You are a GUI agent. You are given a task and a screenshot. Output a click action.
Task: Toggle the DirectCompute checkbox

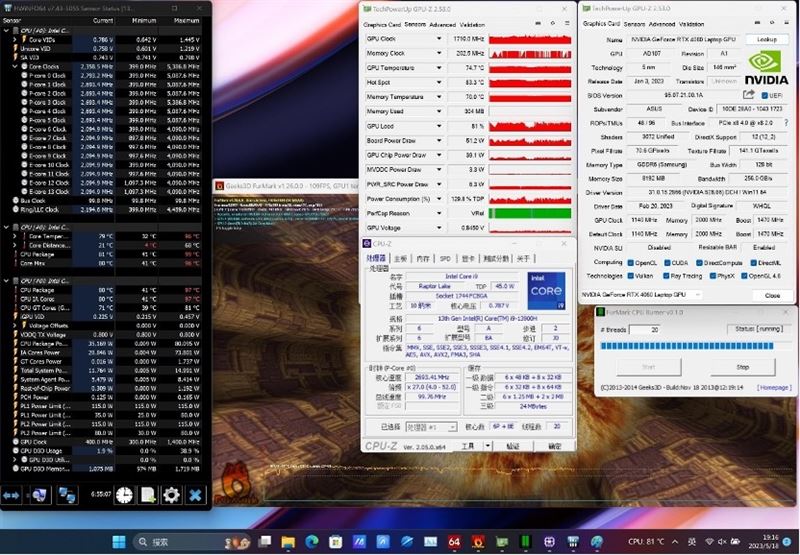click(699, 263)
